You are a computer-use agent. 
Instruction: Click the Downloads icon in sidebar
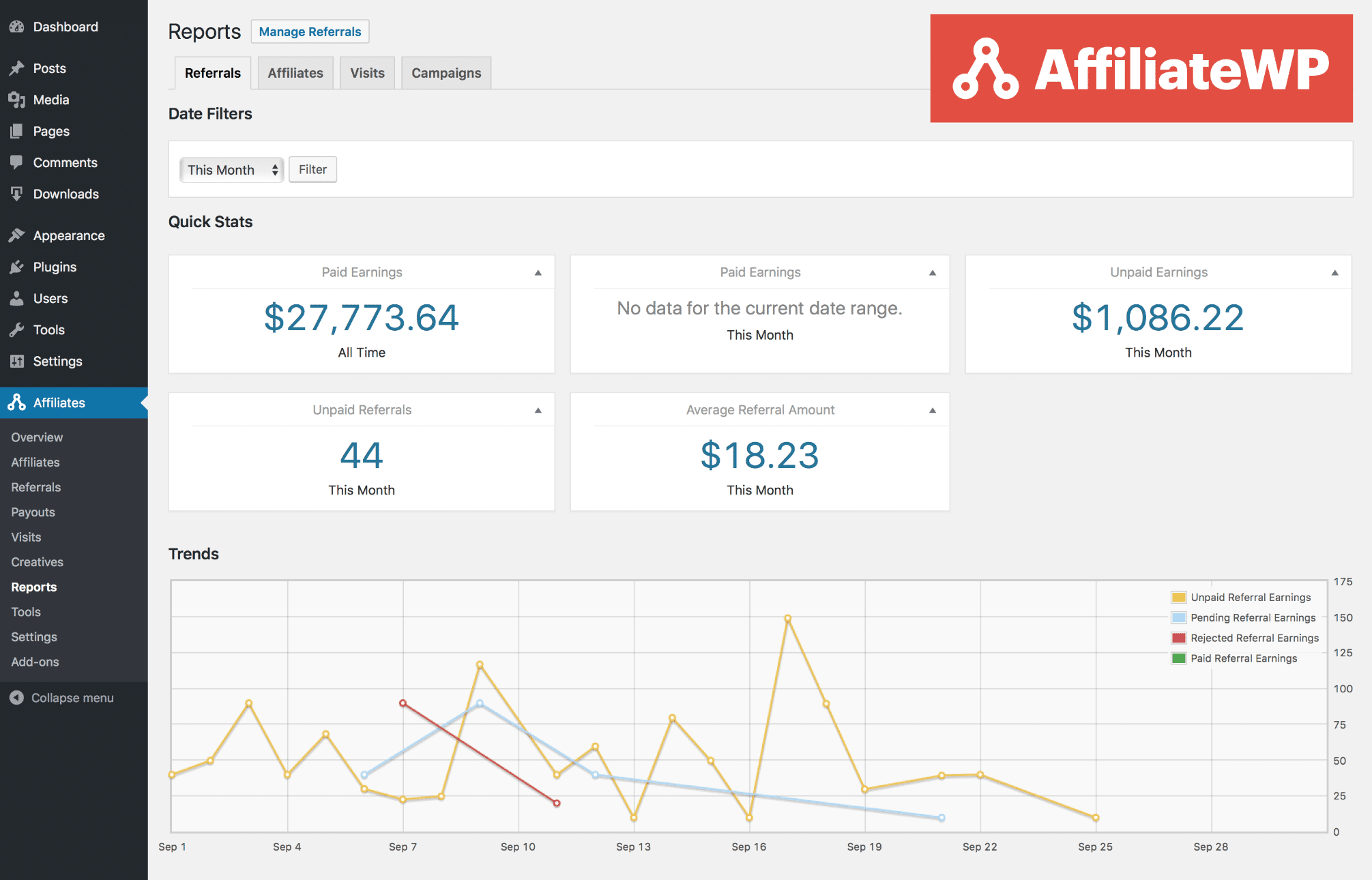pyautogui.click(x=16, y=194)
